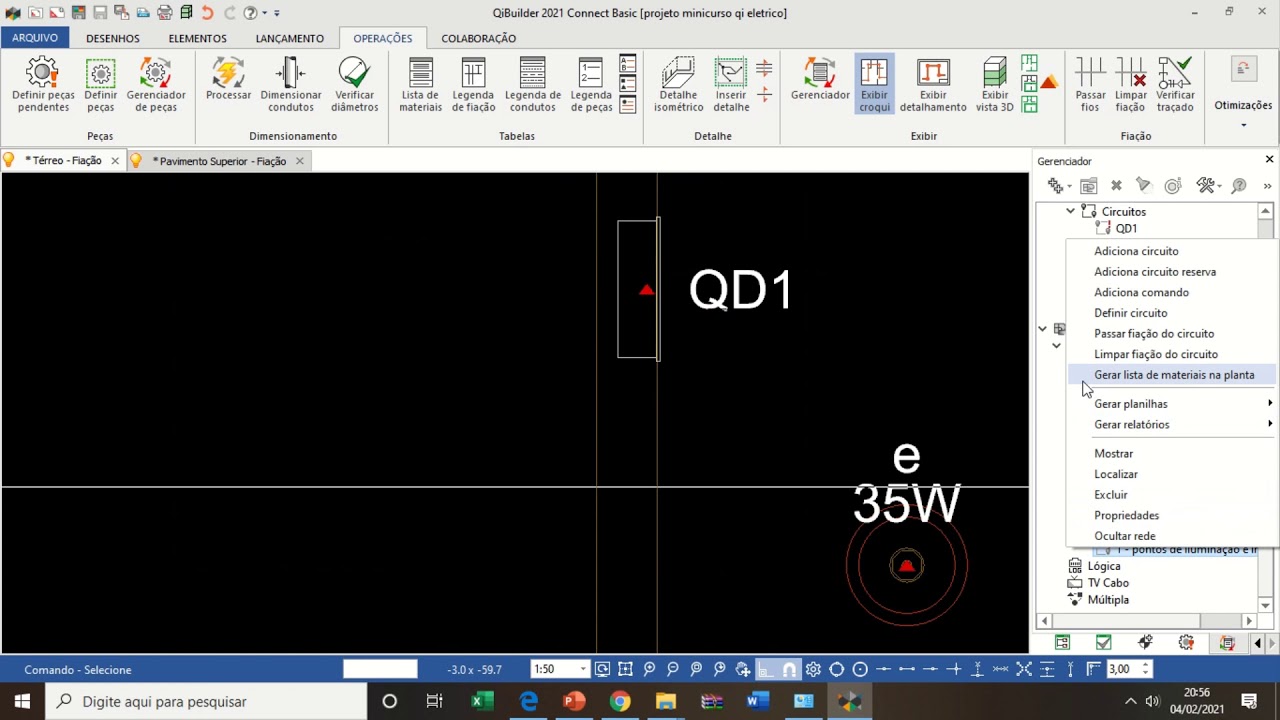Close the Gerenciador panel

(1269, 160)
